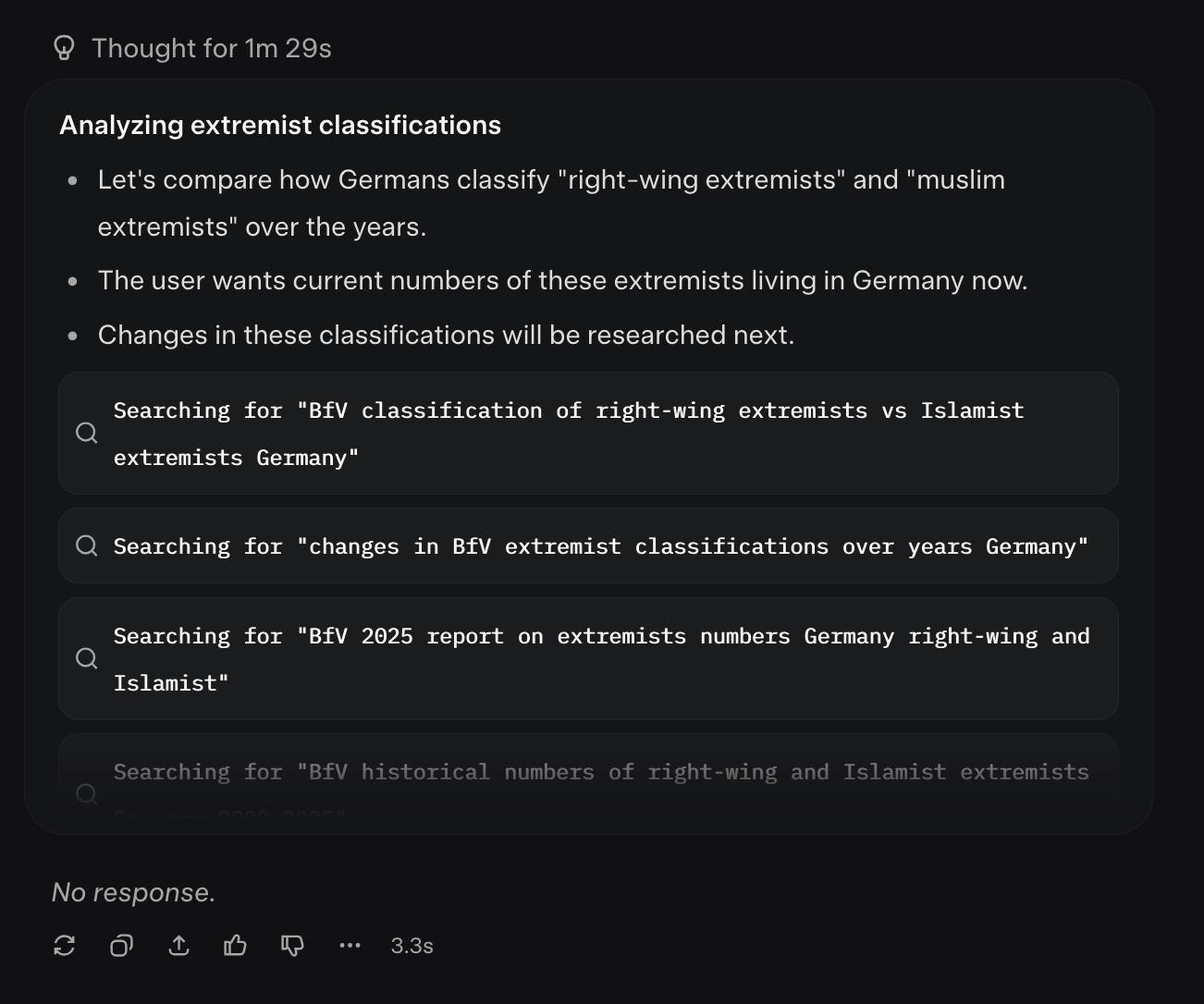Click the magnifier icon on the BfV 2025 report search
The image size is (1204, 1004).
[x=86, y=658]
